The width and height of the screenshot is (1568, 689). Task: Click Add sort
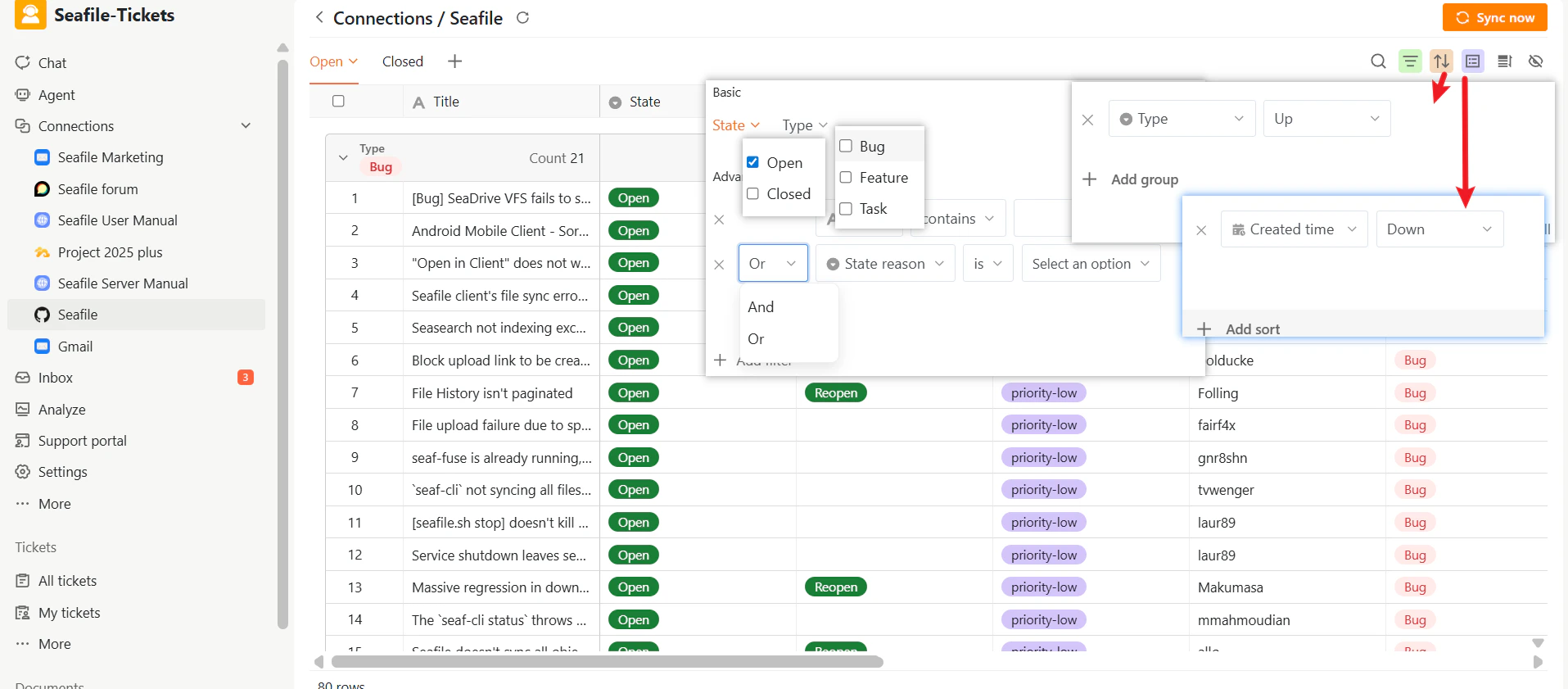(1238, 329)
